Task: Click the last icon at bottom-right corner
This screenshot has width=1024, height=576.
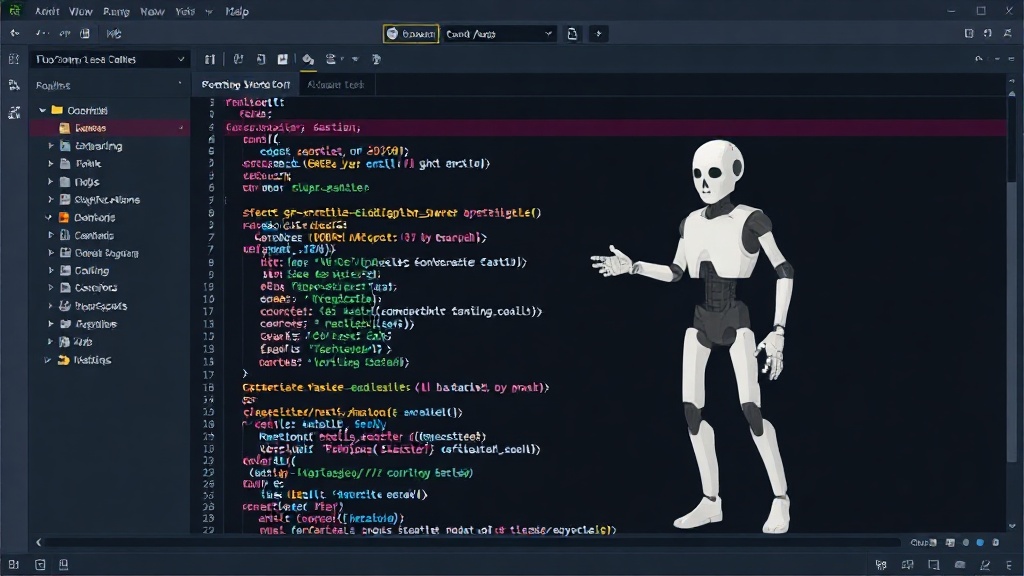Action: [1009, 564]
